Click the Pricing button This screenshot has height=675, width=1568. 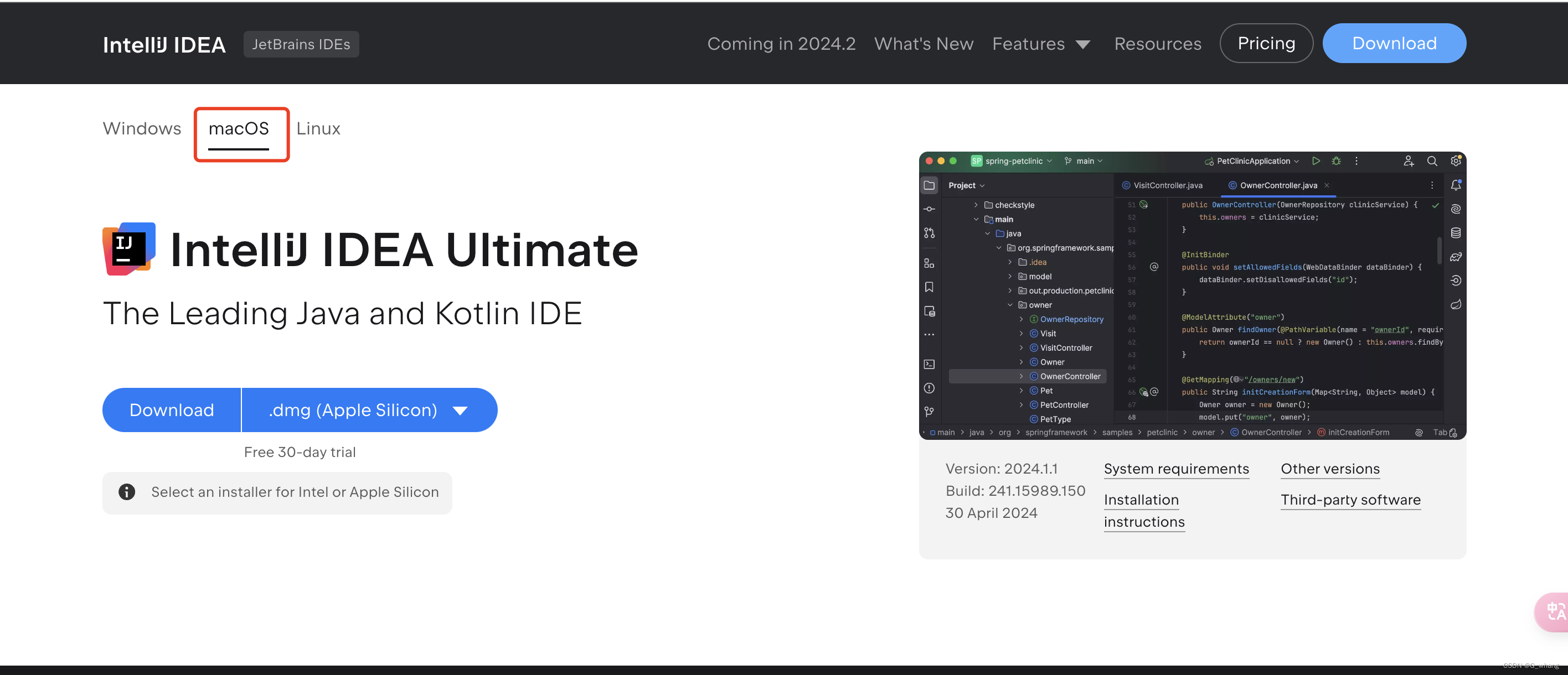(x=1266, y=43)
